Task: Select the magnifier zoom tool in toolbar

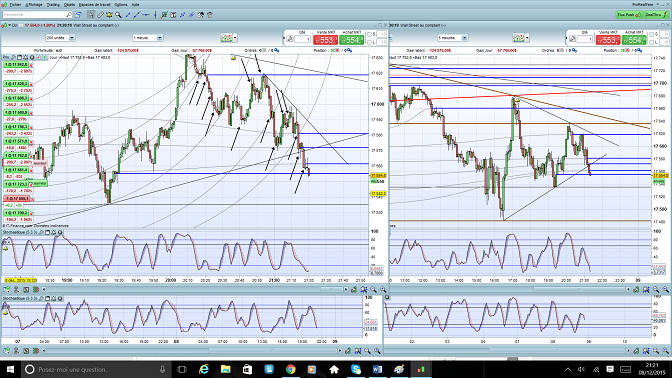Action: [x=118, y=15]
